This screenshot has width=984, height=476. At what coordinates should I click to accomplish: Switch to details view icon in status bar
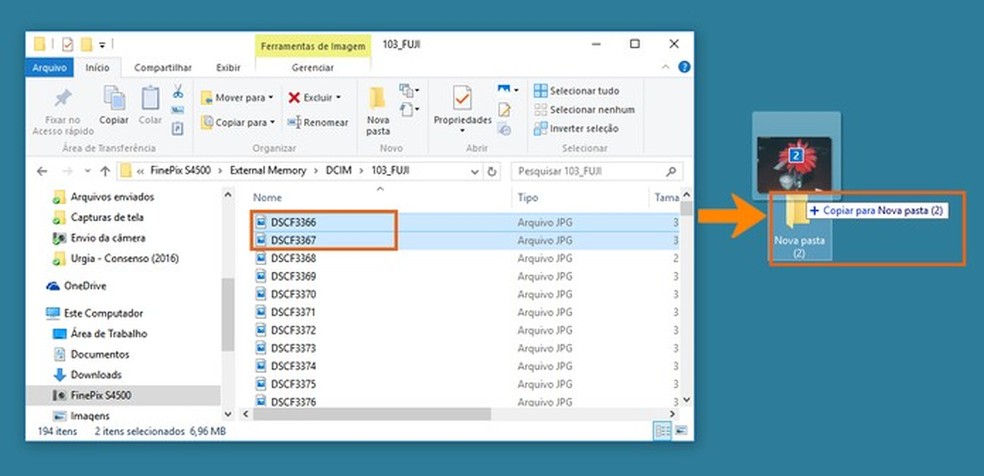point(661,430)
